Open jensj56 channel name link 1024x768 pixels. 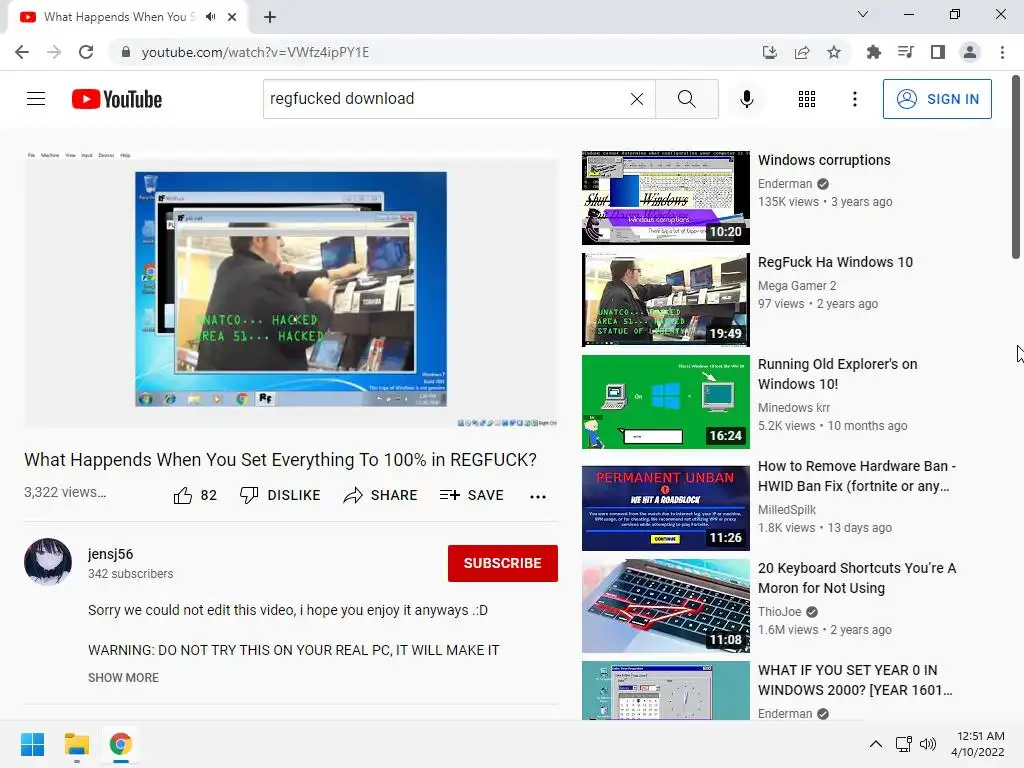coord(110,554)
